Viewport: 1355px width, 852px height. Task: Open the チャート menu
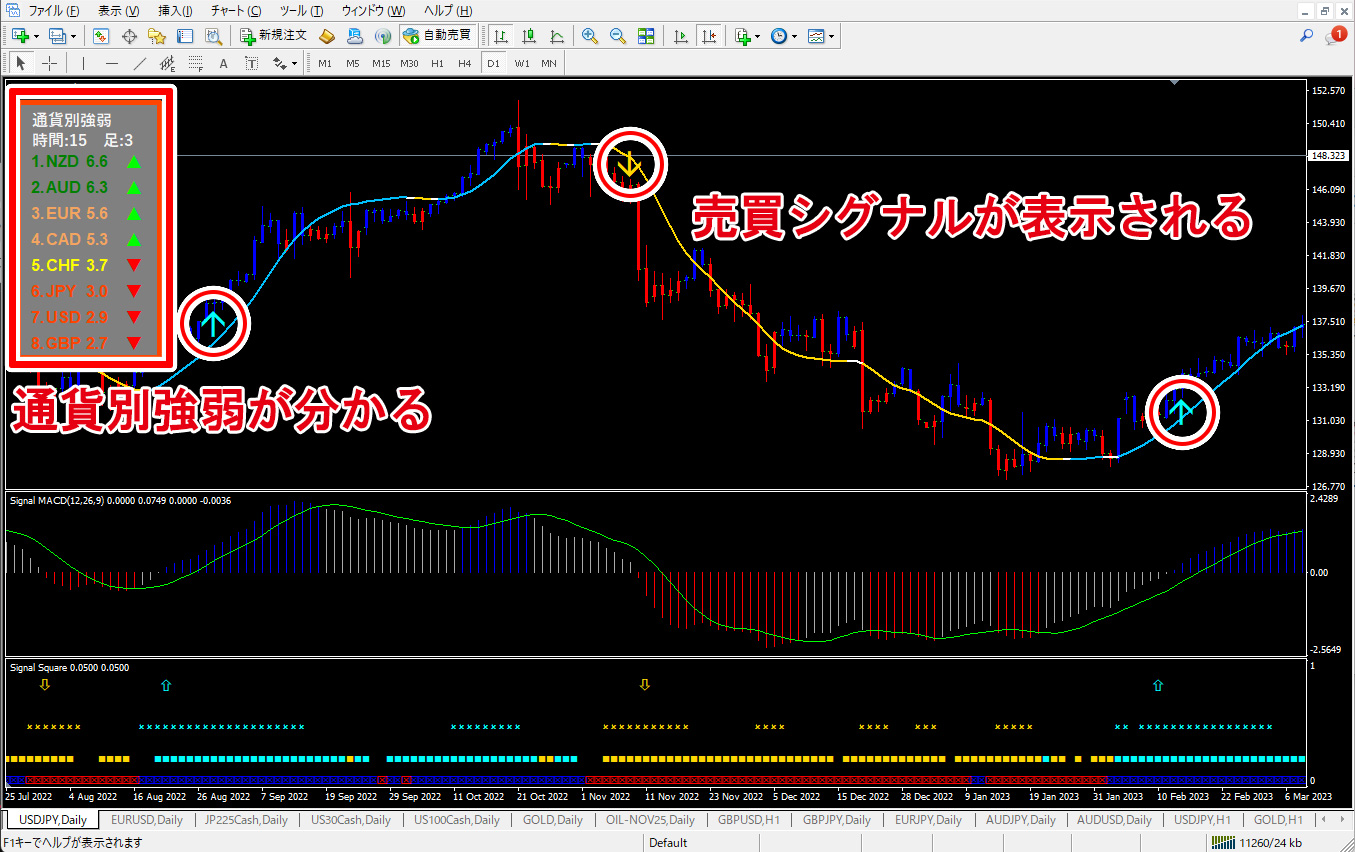235,11
